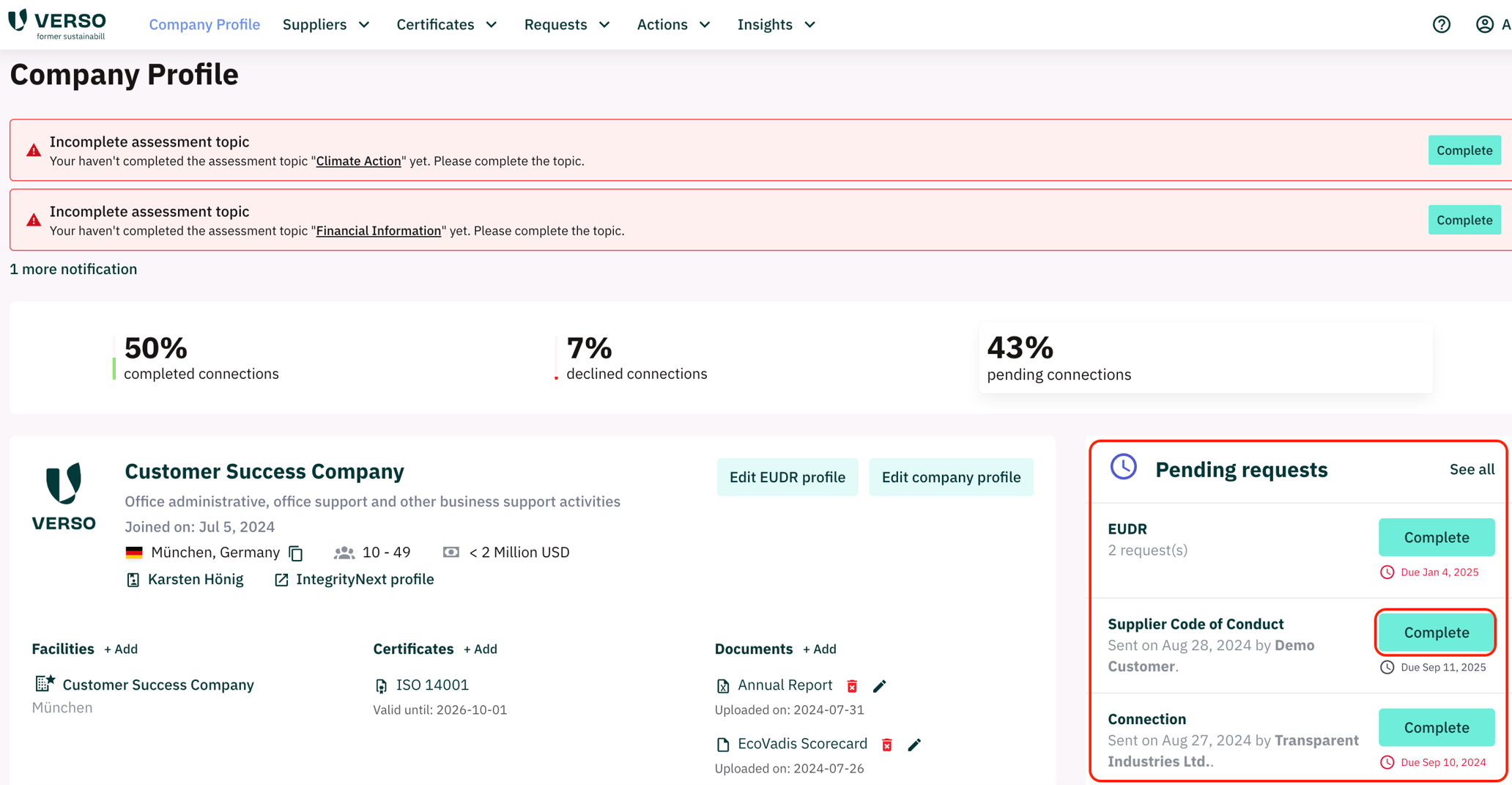Switch to the Company Profile tab
The height and width of the screenshot is (785, 1512).
coord(204,24)
